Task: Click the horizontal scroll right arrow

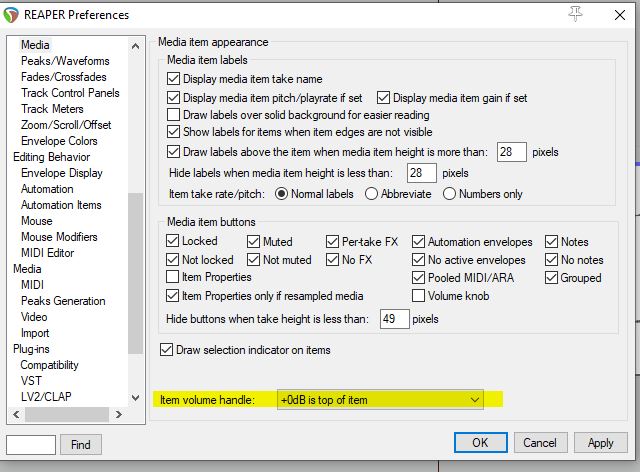Action: point(119,414)
